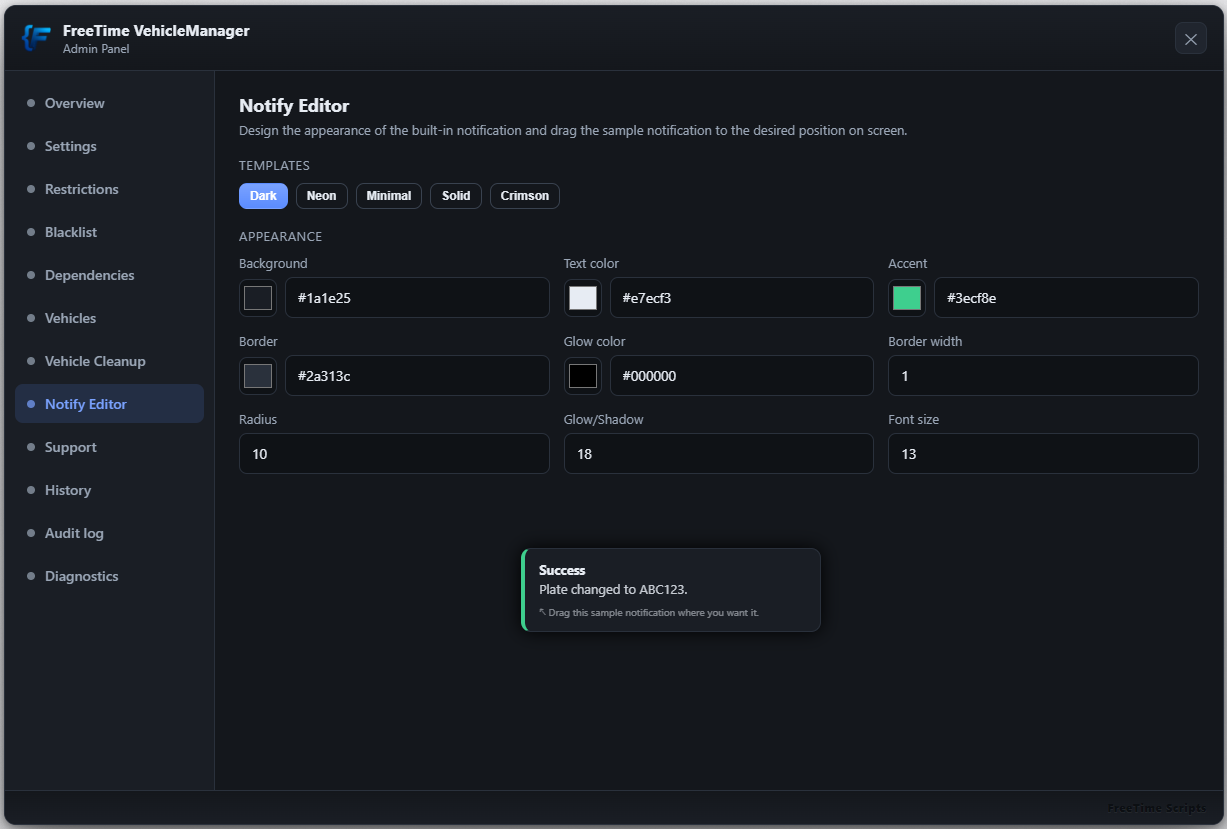The width and height of the screenshot is (1227, 829).
Task: Open the Restrictions page
Action: [x=109, y=189]
